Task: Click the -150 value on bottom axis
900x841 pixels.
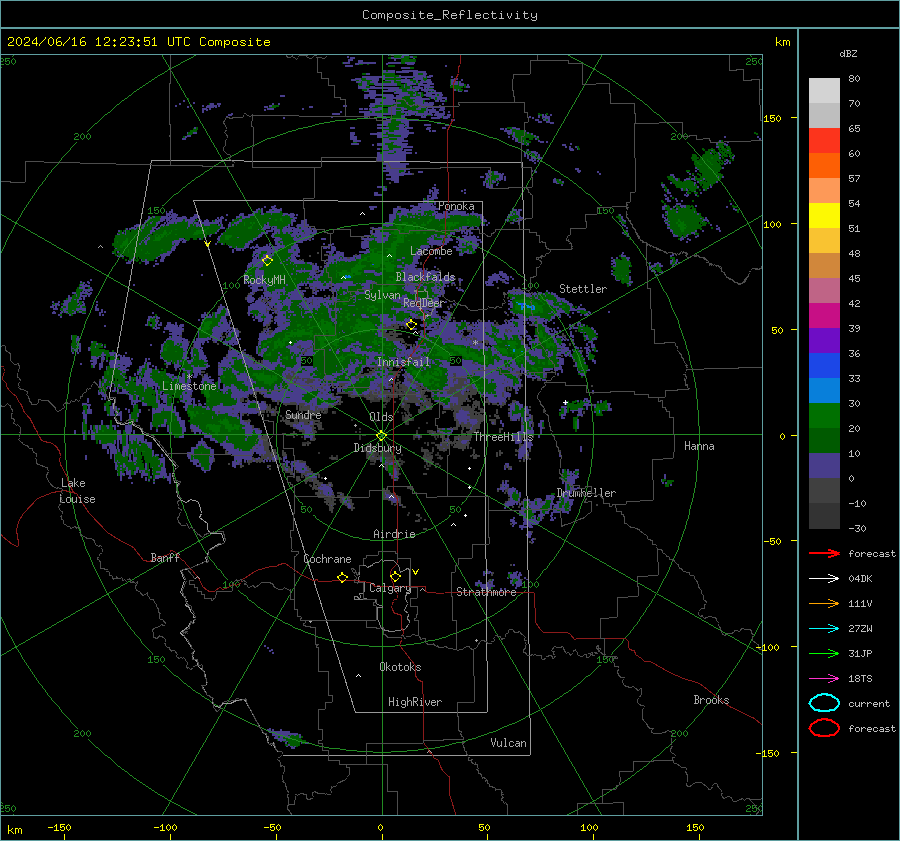Action: [x=59, y=827]
